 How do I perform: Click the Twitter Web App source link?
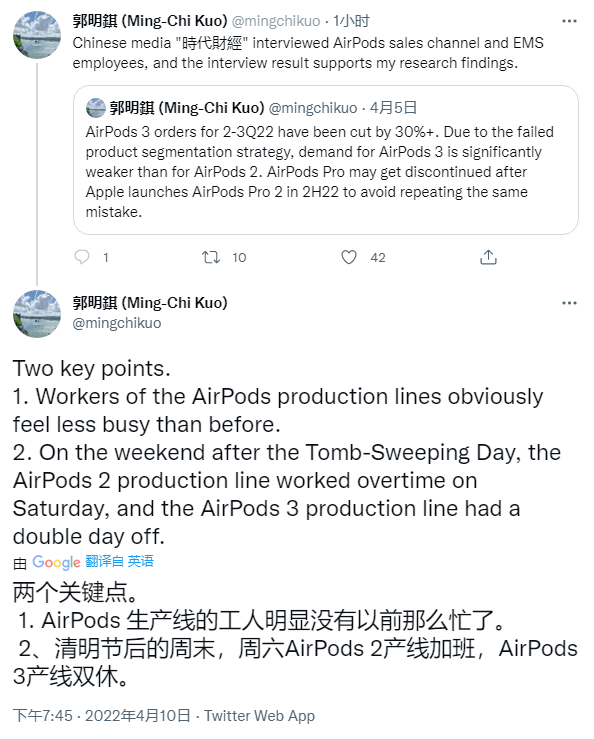click(x=259, y=715)
